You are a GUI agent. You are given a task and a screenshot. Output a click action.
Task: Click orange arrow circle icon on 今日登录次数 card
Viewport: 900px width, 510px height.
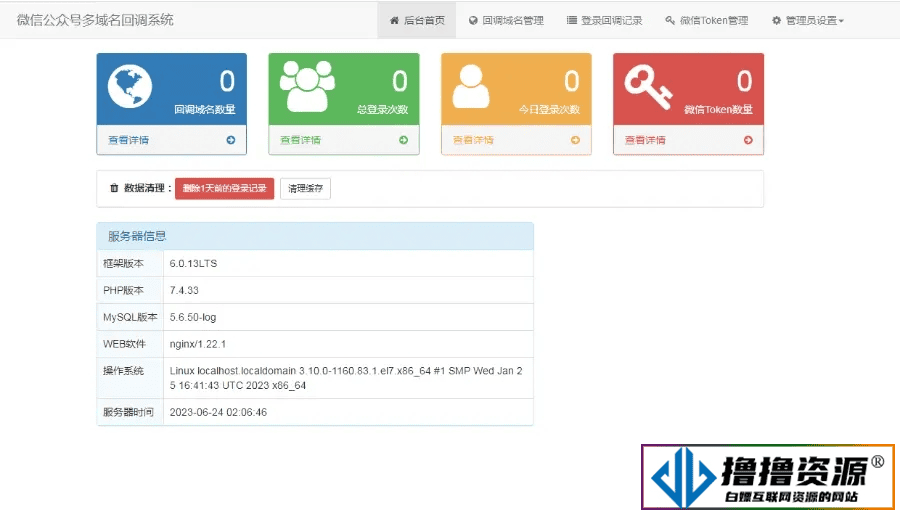(x=575, y=140)
